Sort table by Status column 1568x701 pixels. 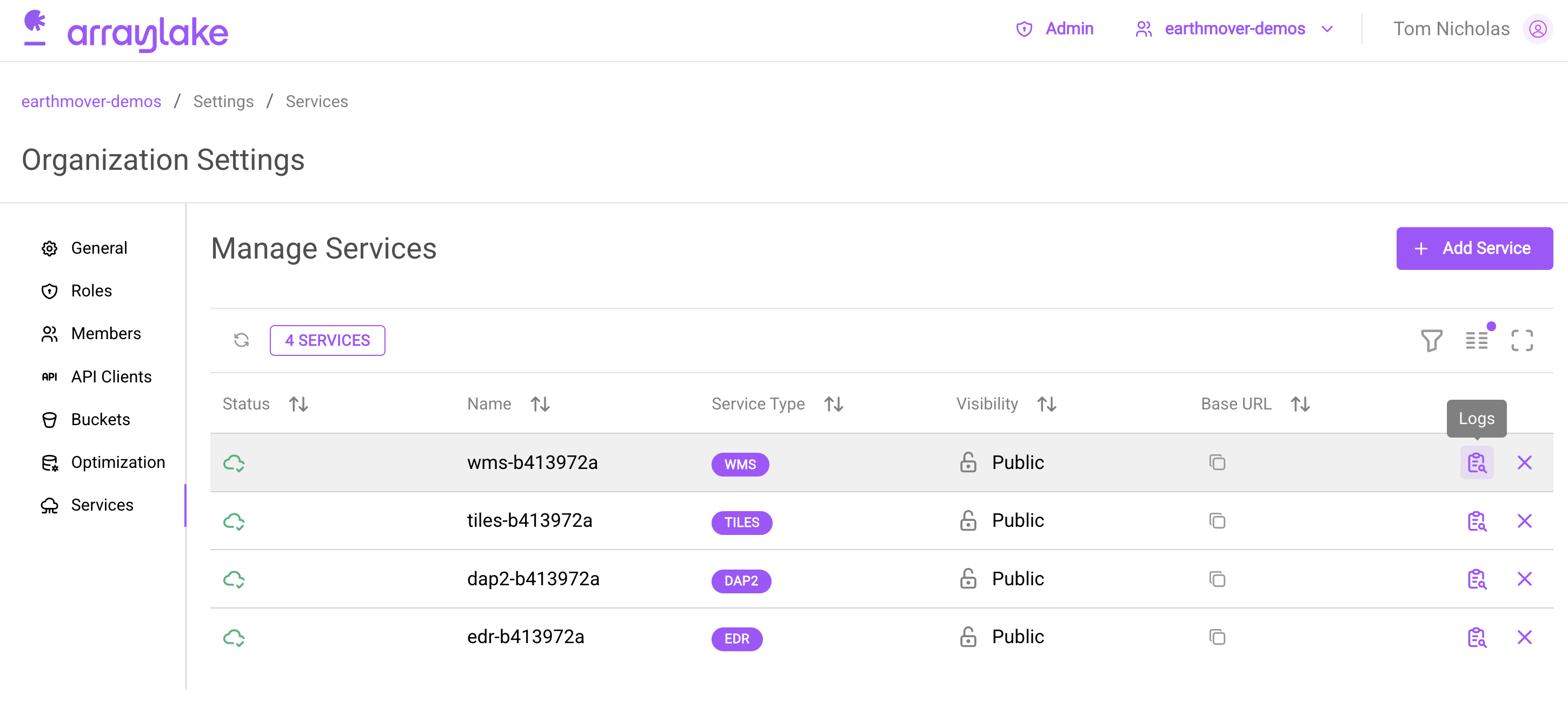pyautogui.click(x=298, y=404)
